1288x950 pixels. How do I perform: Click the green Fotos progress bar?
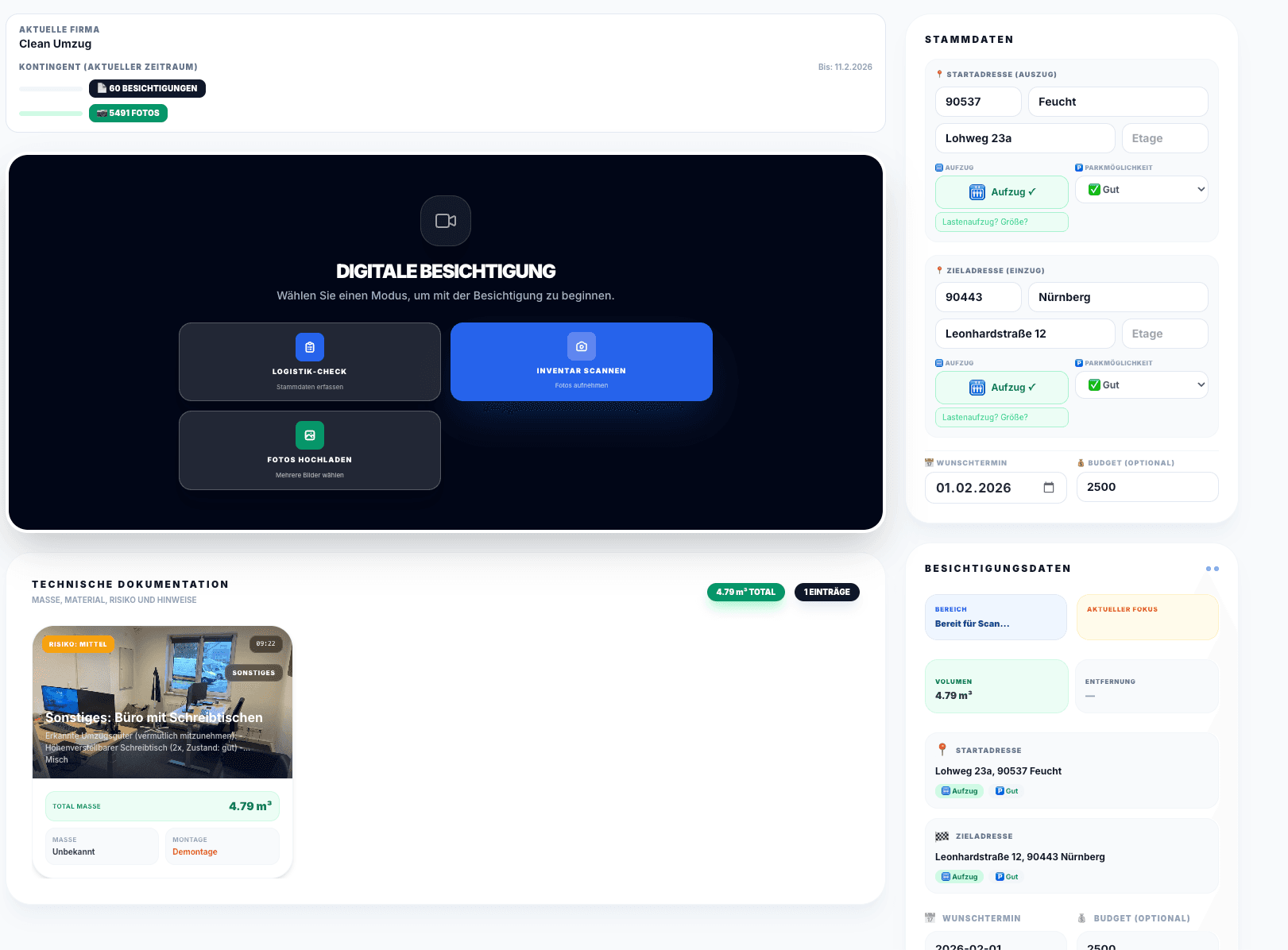[x=50, y=114]
